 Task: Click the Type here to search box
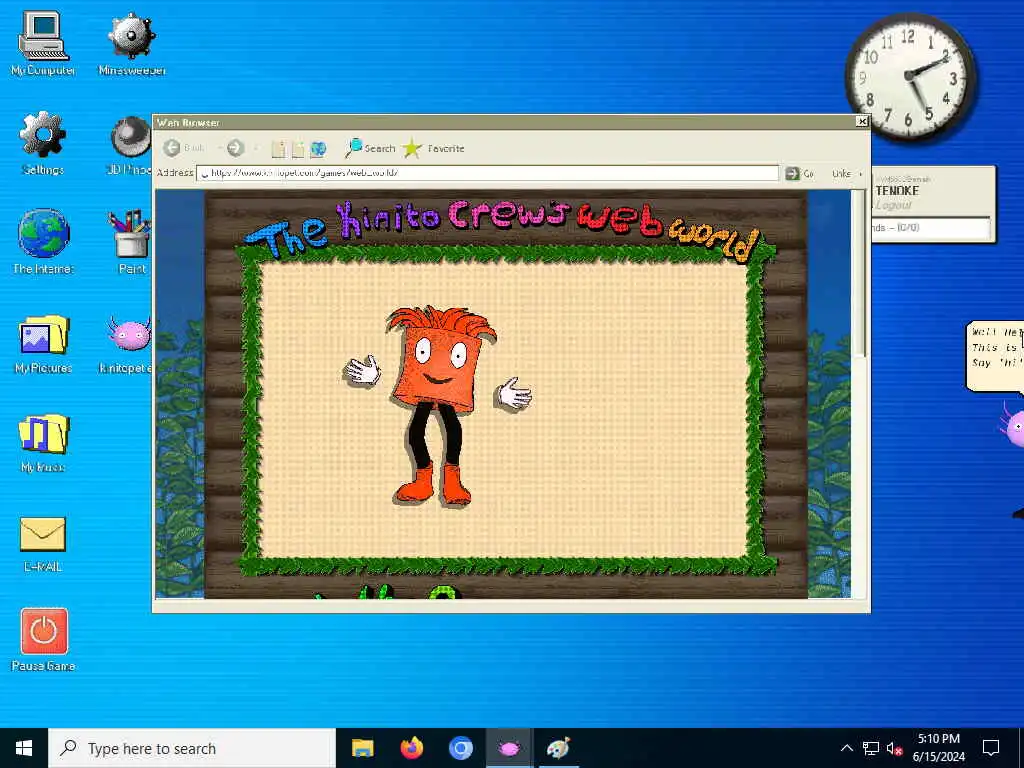pos(192,748)
